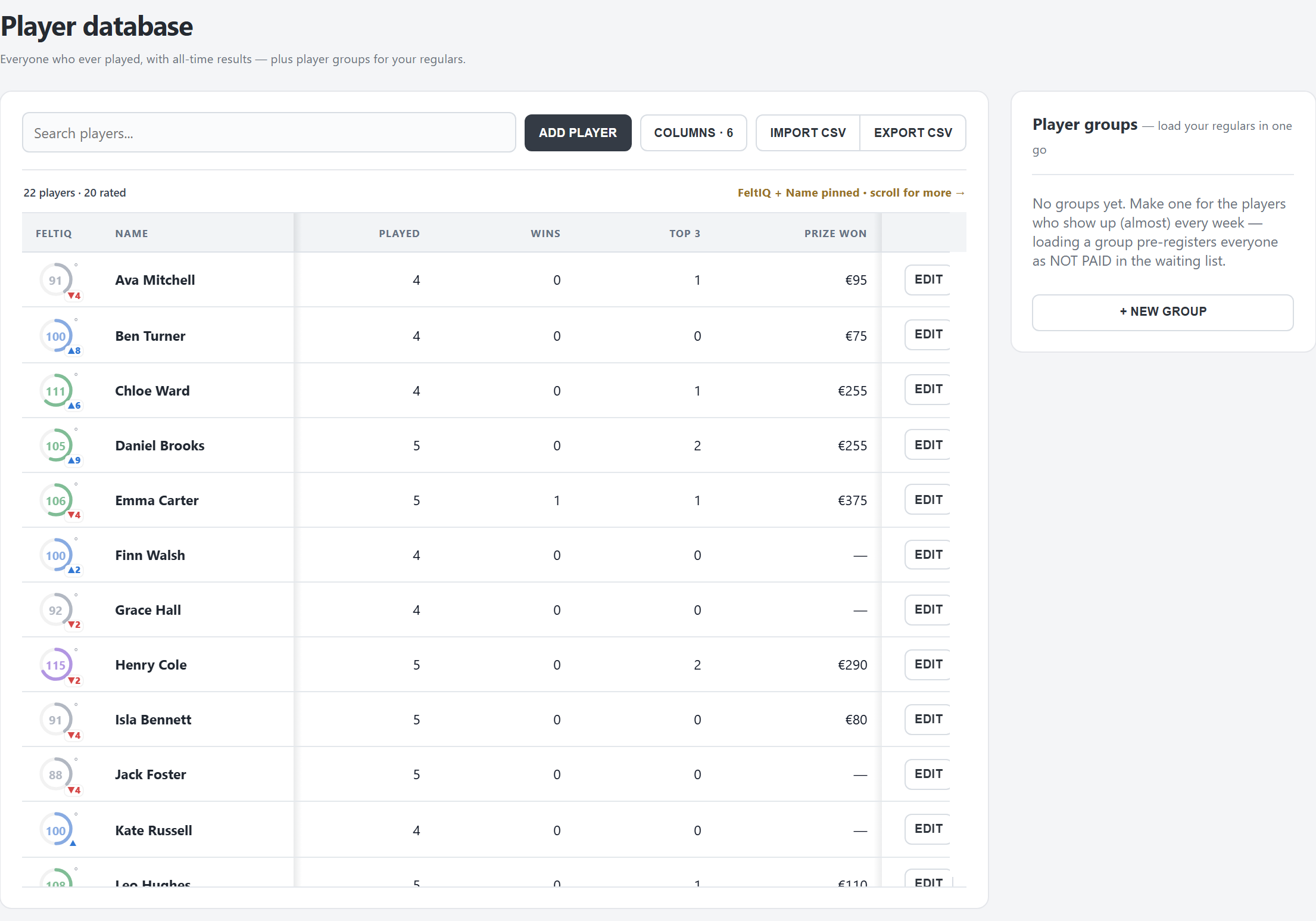Image resolution: width=1316 pixels, height=921 pixels.
Task: Focus the Search players field
Action: point(269,133)
